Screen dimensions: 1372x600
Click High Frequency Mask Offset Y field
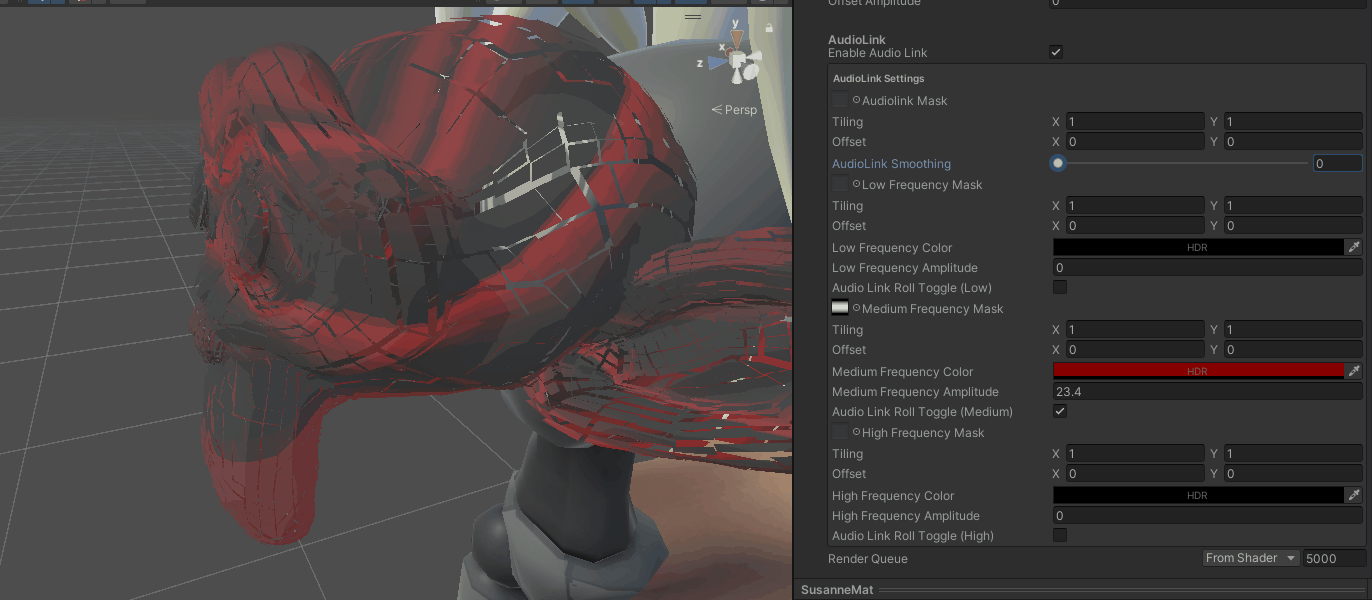tap(1293, 473)
